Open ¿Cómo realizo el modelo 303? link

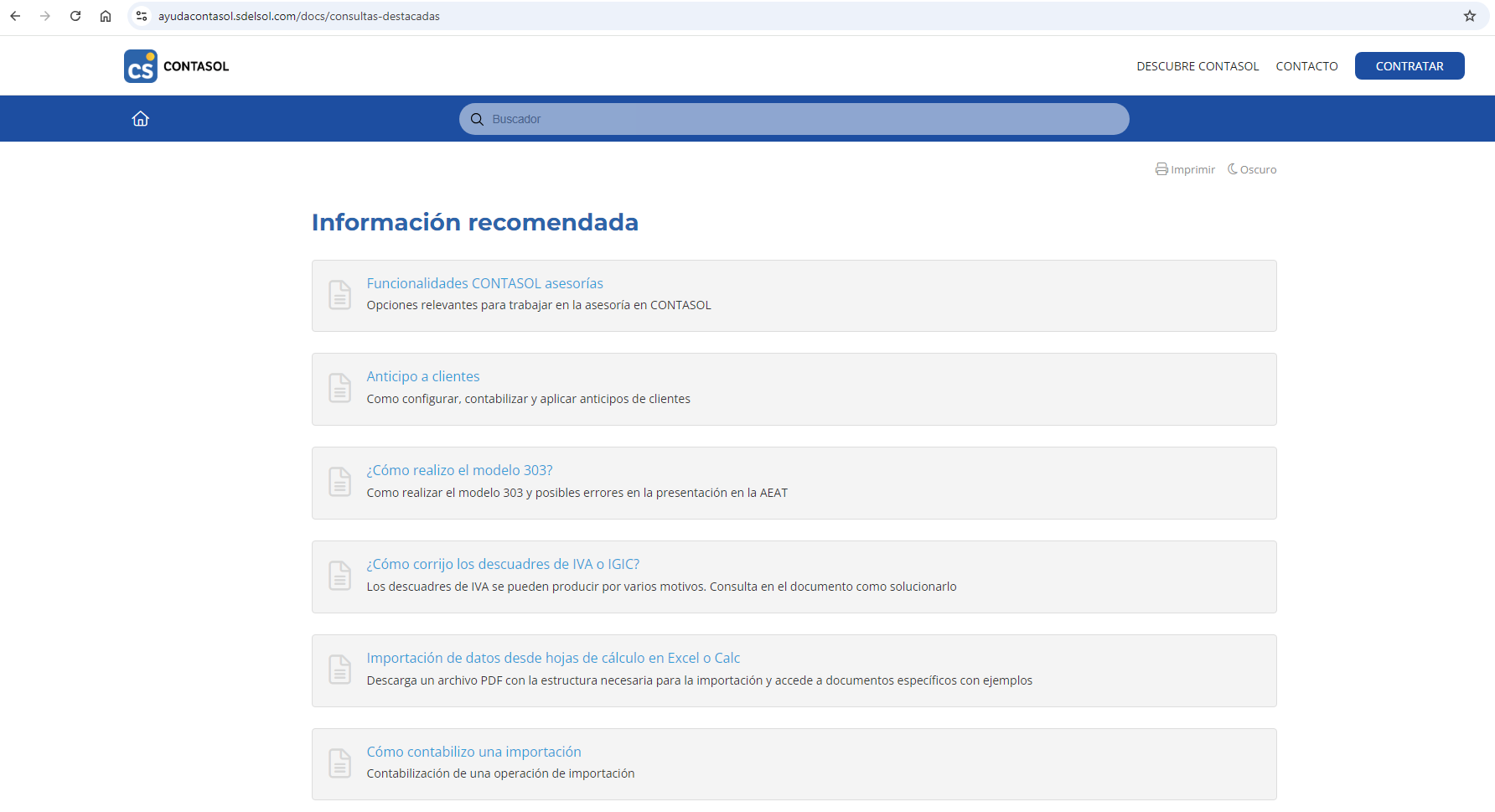click(x=459, y=470)
